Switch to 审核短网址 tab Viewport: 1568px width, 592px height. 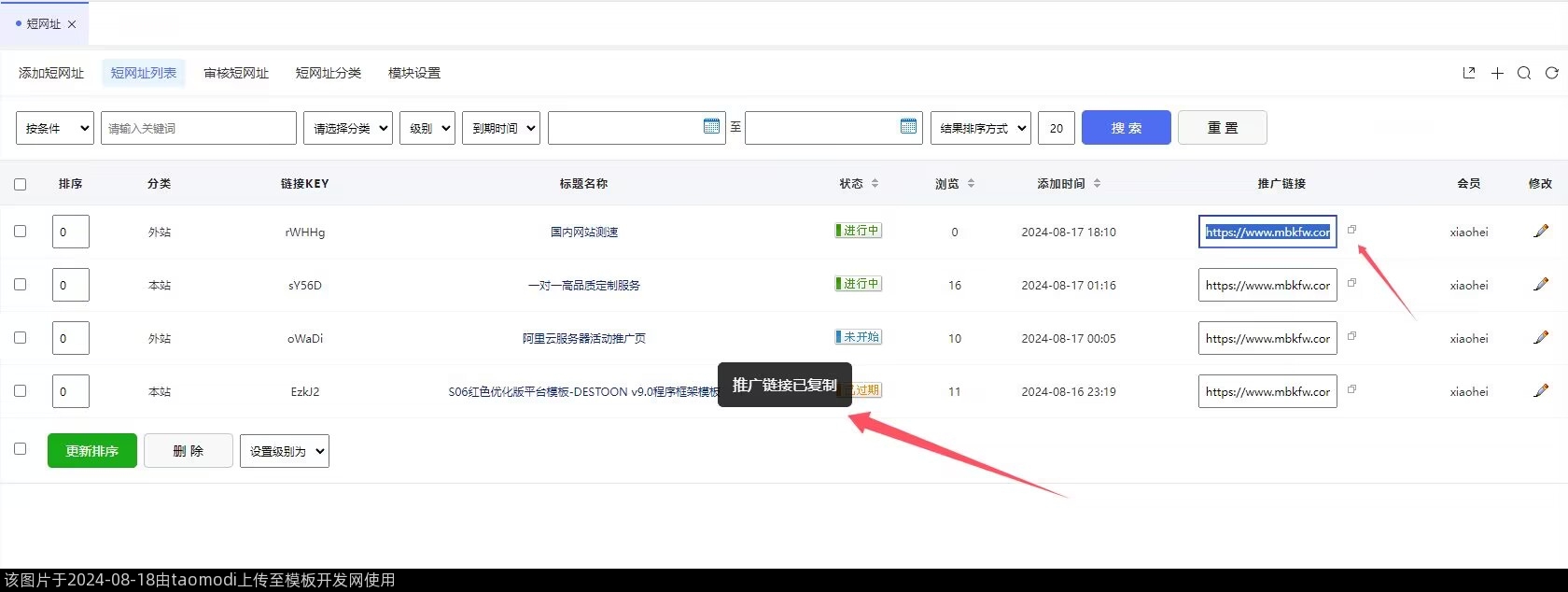click(236, 73)
